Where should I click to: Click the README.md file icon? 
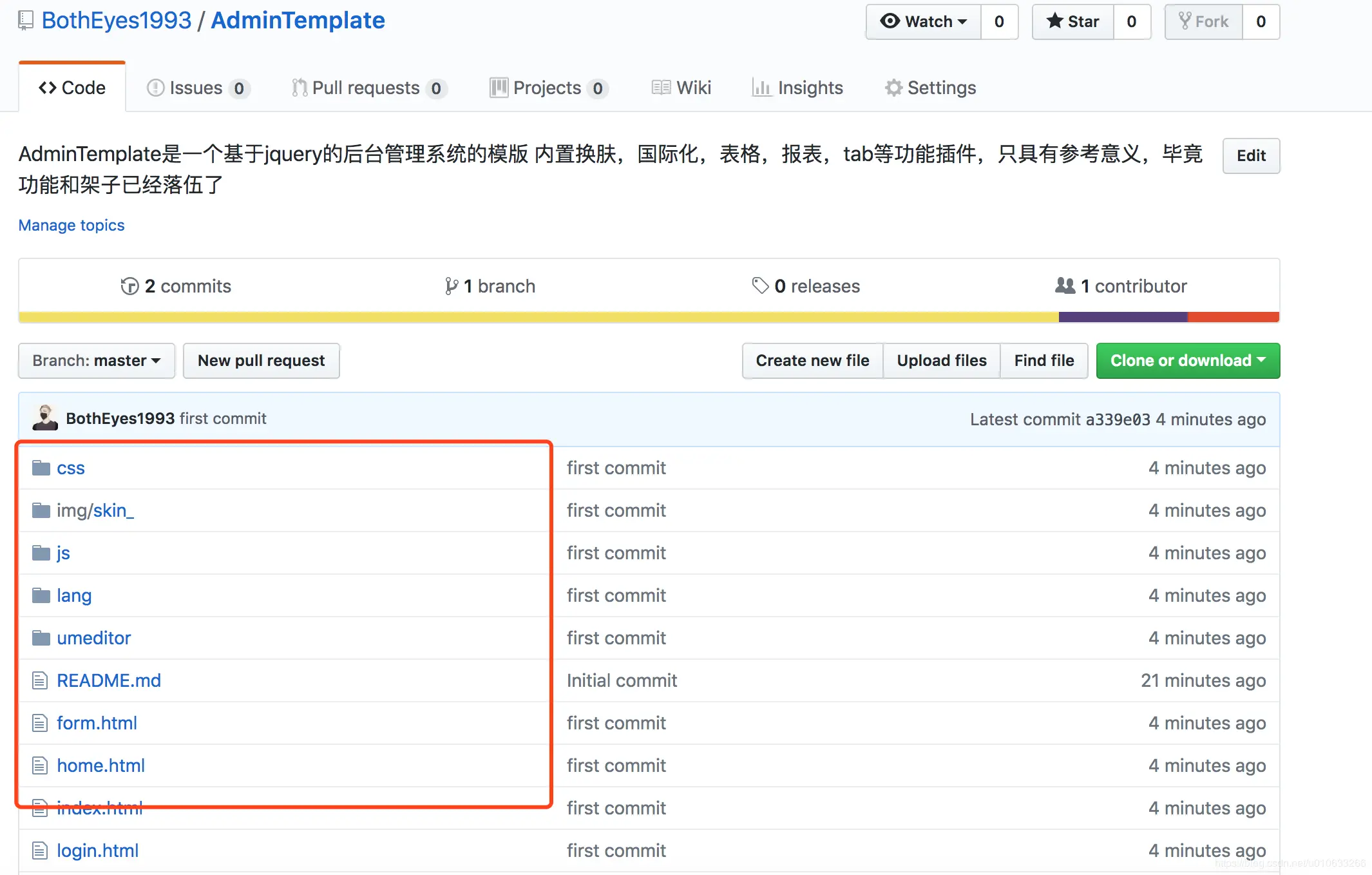(40, 680)
